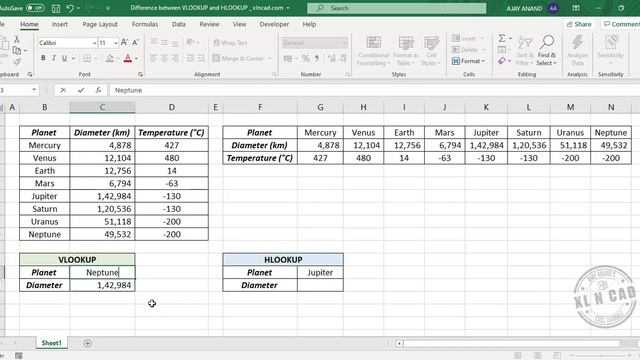Click the Percent Style icon

(x=305, y=59)
